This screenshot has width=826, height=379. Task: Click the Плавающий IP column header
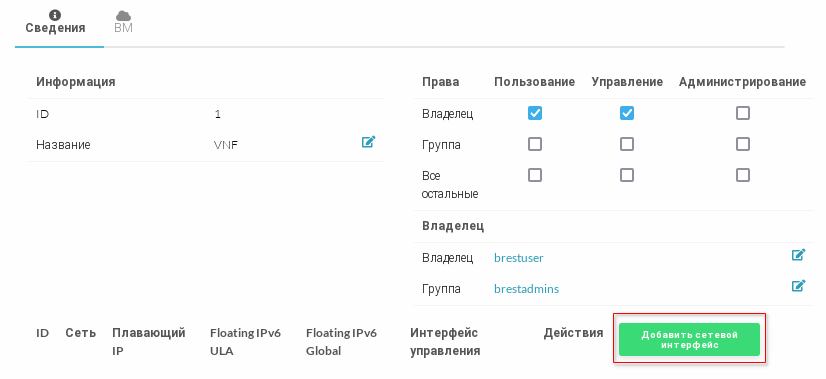(x=149, y=342)
